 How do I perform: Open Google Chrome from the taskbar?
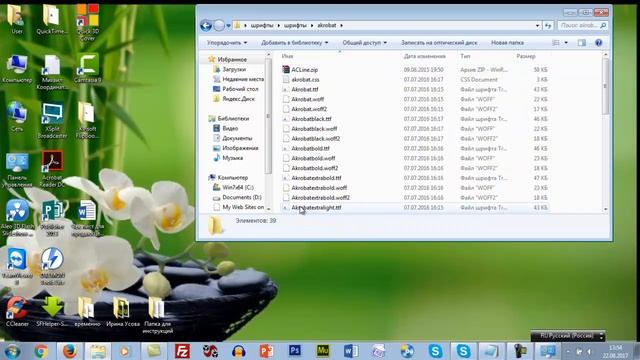click(x=41, y=351)
